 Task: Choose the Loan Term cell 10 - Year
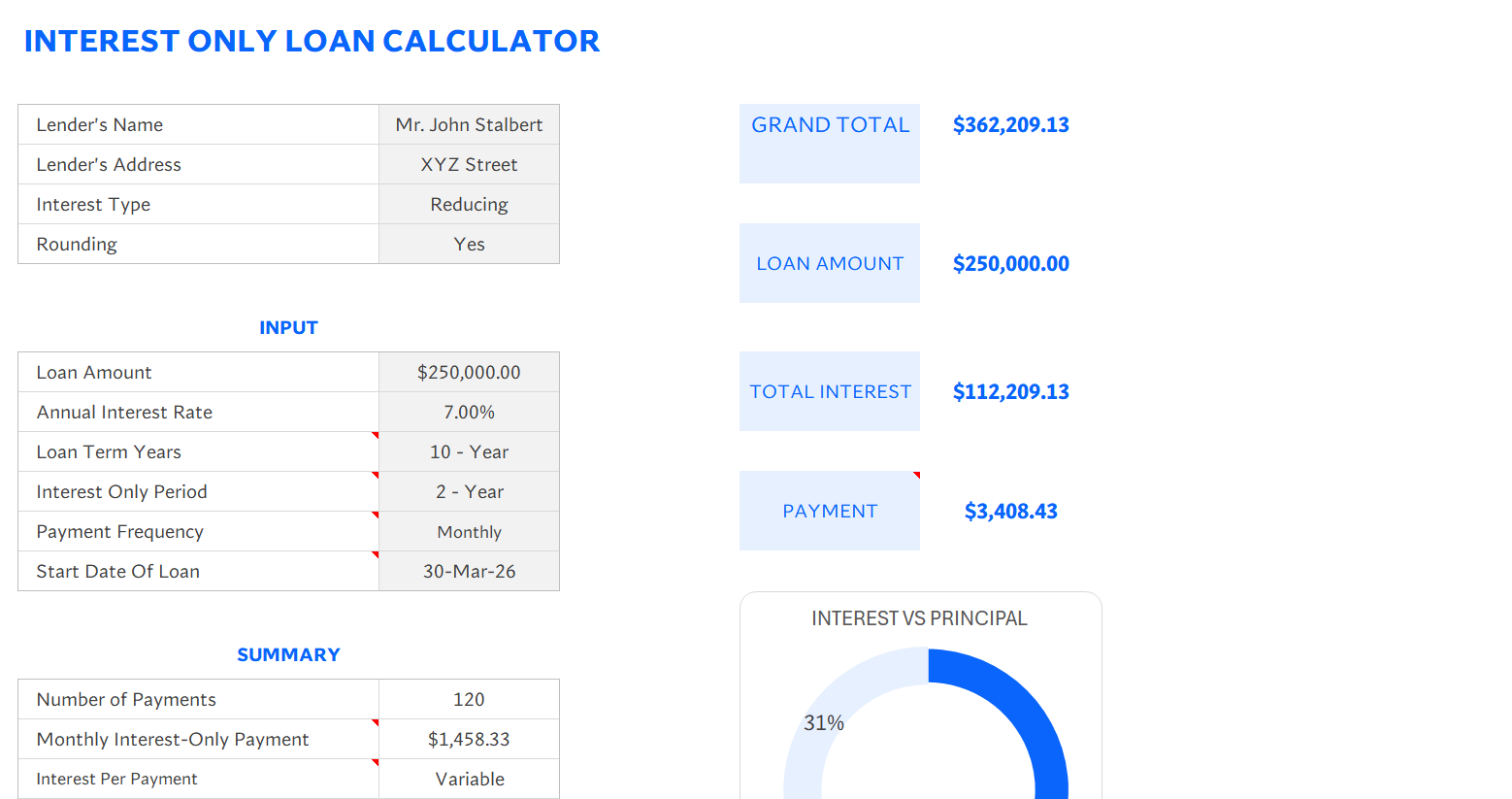[469, 451]
